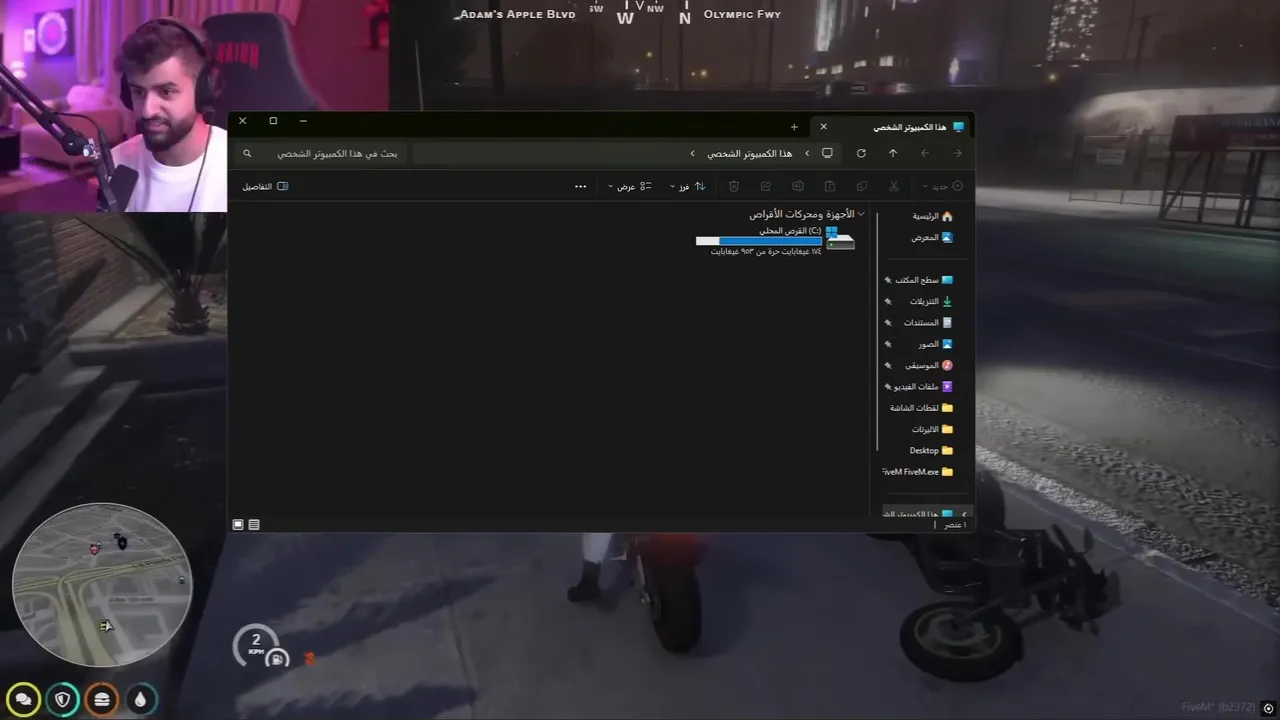The image size is (1280, 720).
Task: Click the fuel gauge icon in game HUD
Action: point(278,658)
